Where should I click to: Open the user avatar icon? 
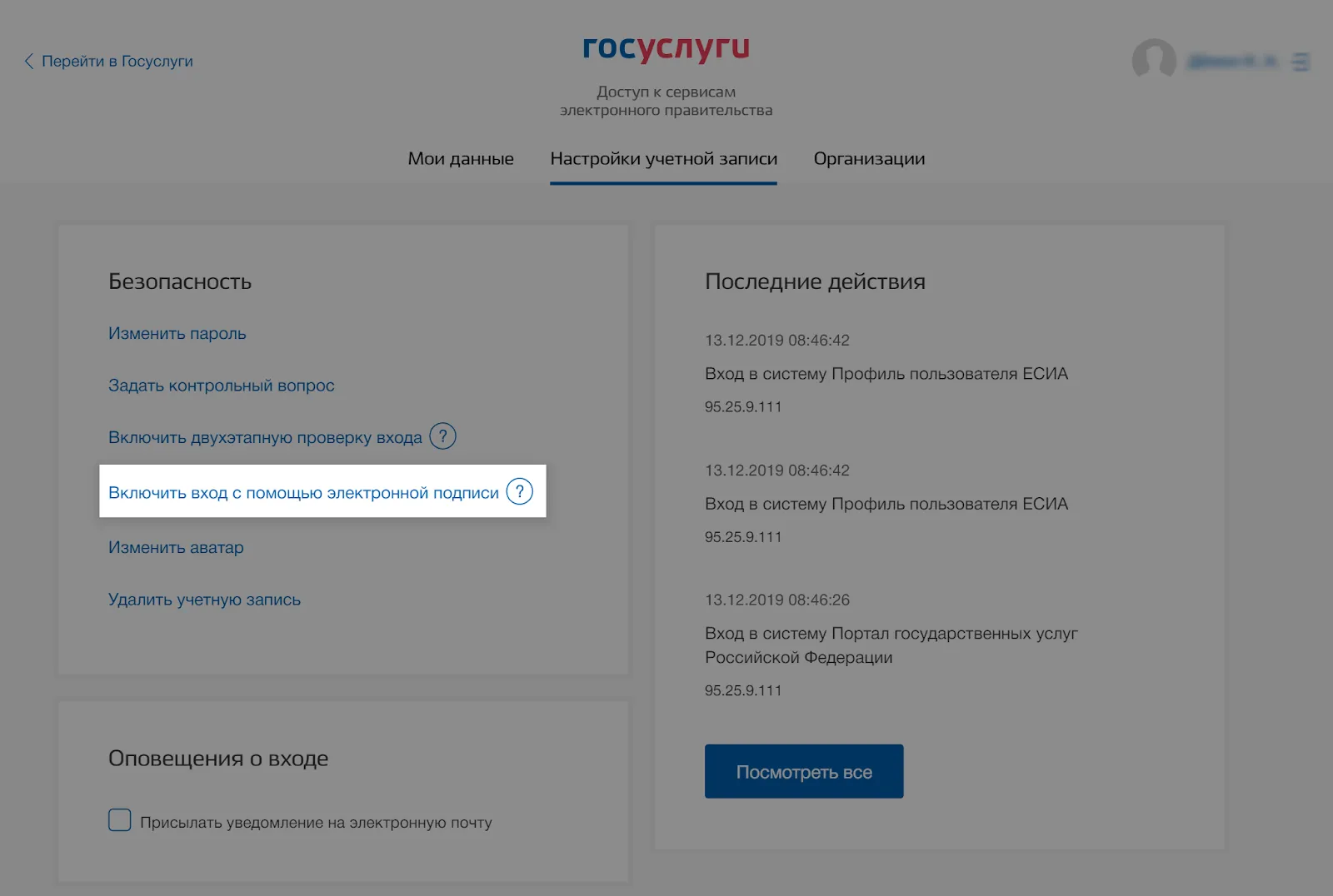[x=1154, y=60]
